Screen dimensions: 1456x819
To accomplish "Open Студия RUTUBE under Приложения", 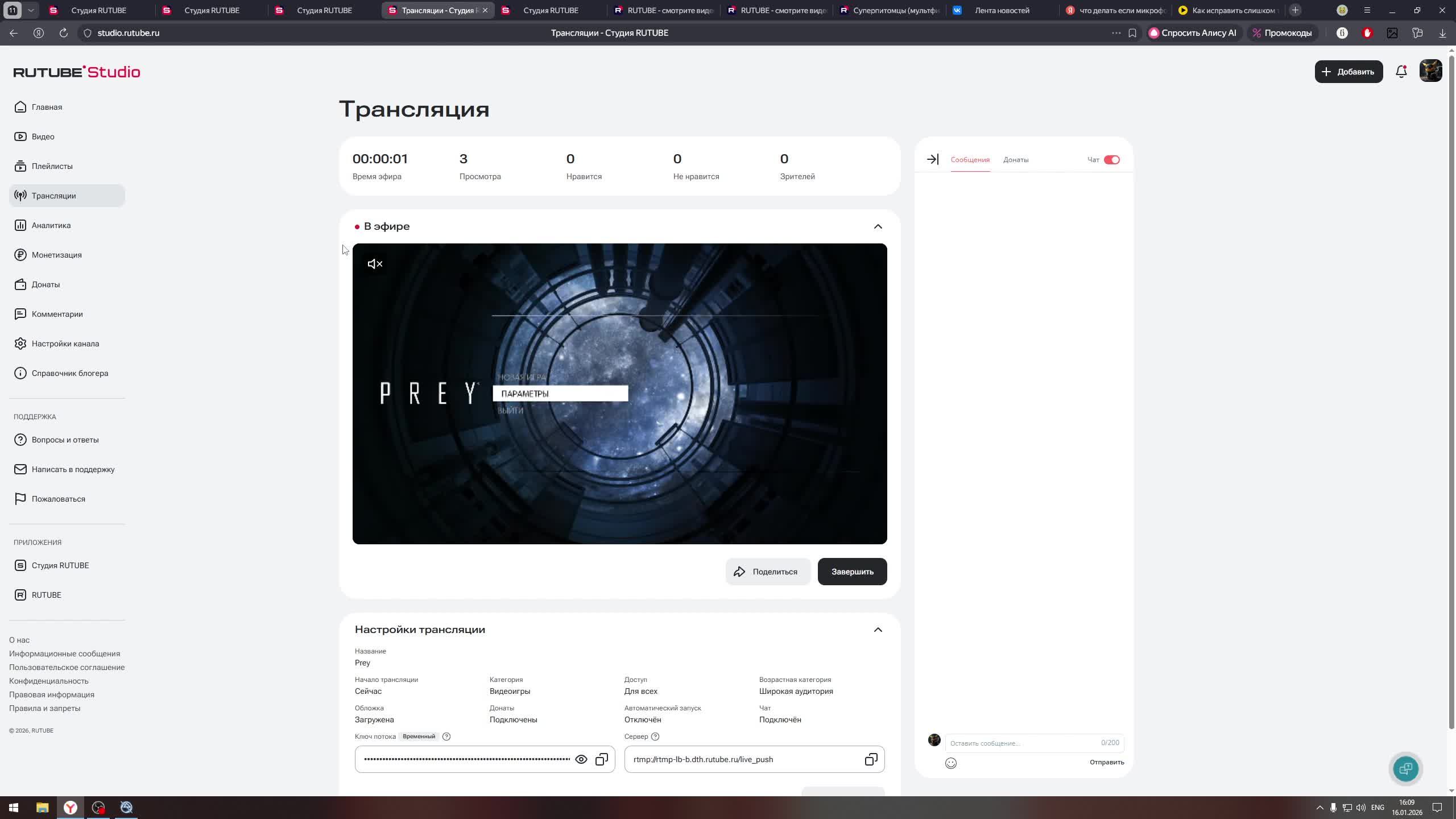I will click(67, 565).
